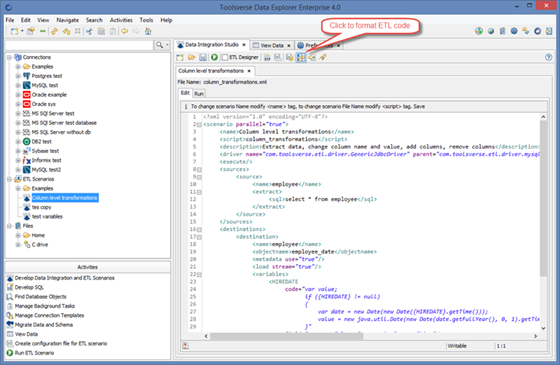The height and width of the screenshot is (365, 560).
Task: Click Develop Data Integration and ETL Scenarios
Action: [65, 278]
